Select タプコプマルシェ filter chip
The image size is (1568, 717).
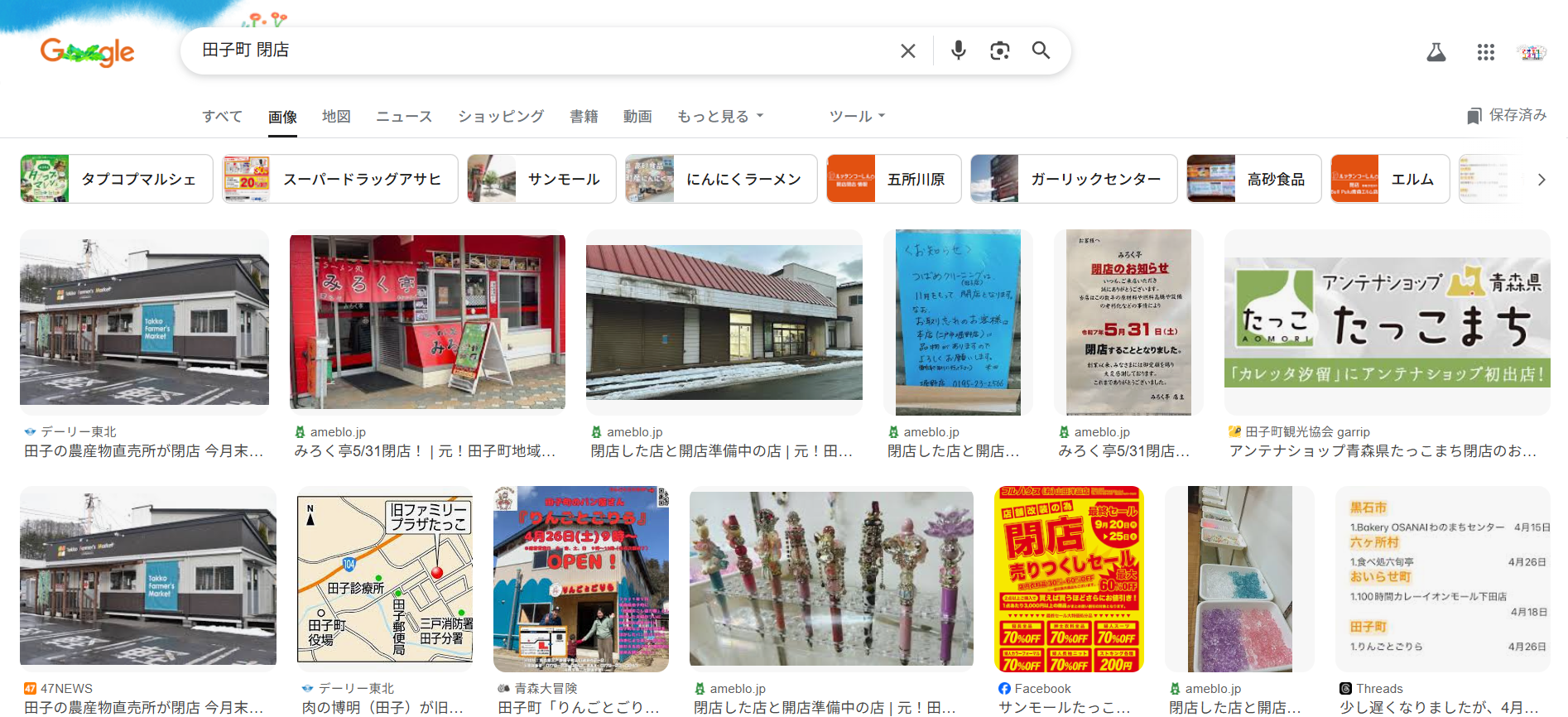pyautogui.click(x=117, y=179)
